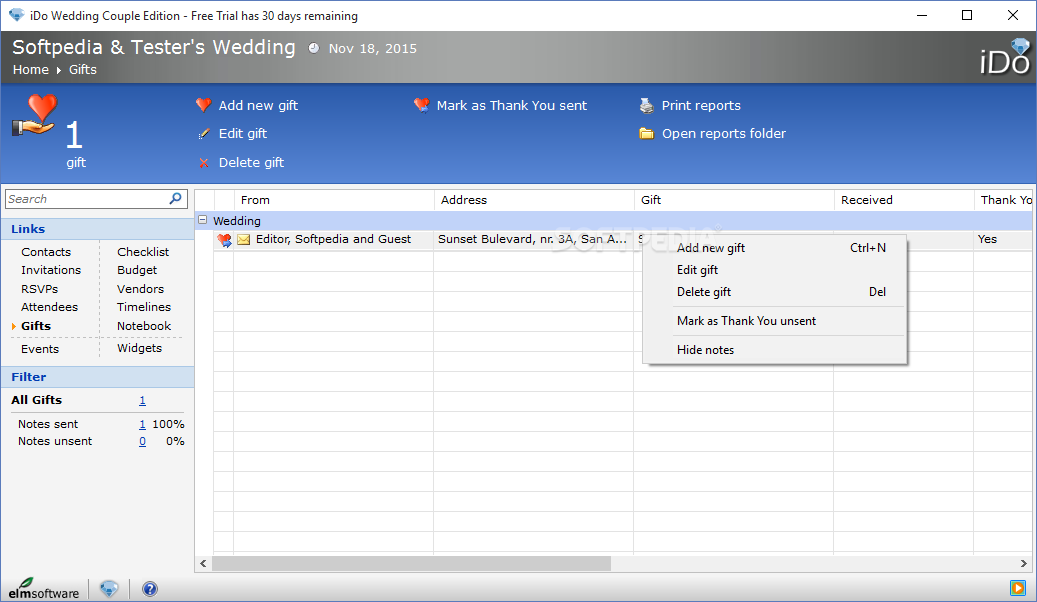Click the red X Delete gift icon
Screen dimensions: 1037x602
(204, 163)
